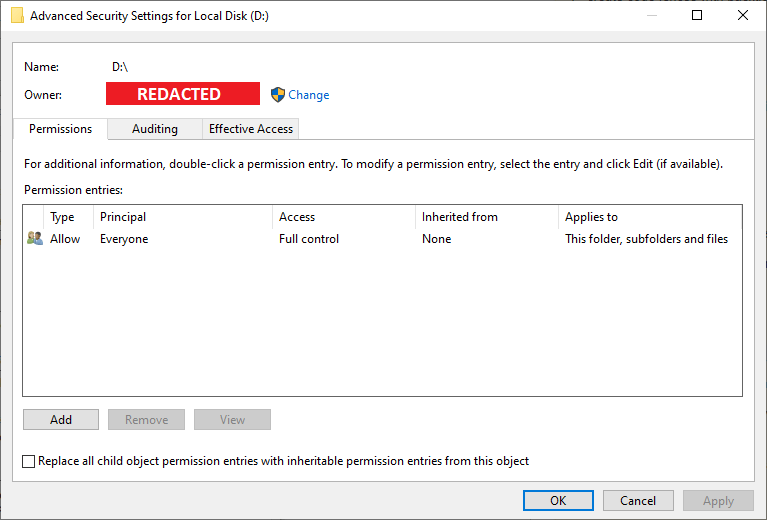The height and width of the screenshot is (520, 767).
Task: Close the Advanced Security Settings window
Action: pos(743,16)
